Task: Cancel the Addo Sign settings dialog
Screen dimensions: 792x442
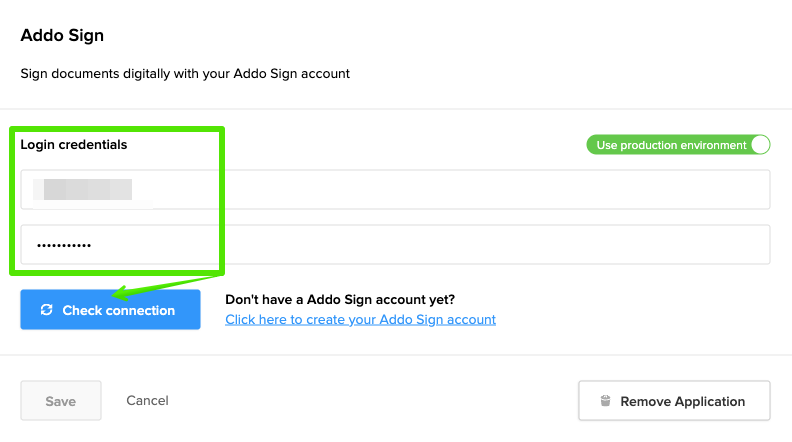Action: pyautogui.click(x=147, y=401)
